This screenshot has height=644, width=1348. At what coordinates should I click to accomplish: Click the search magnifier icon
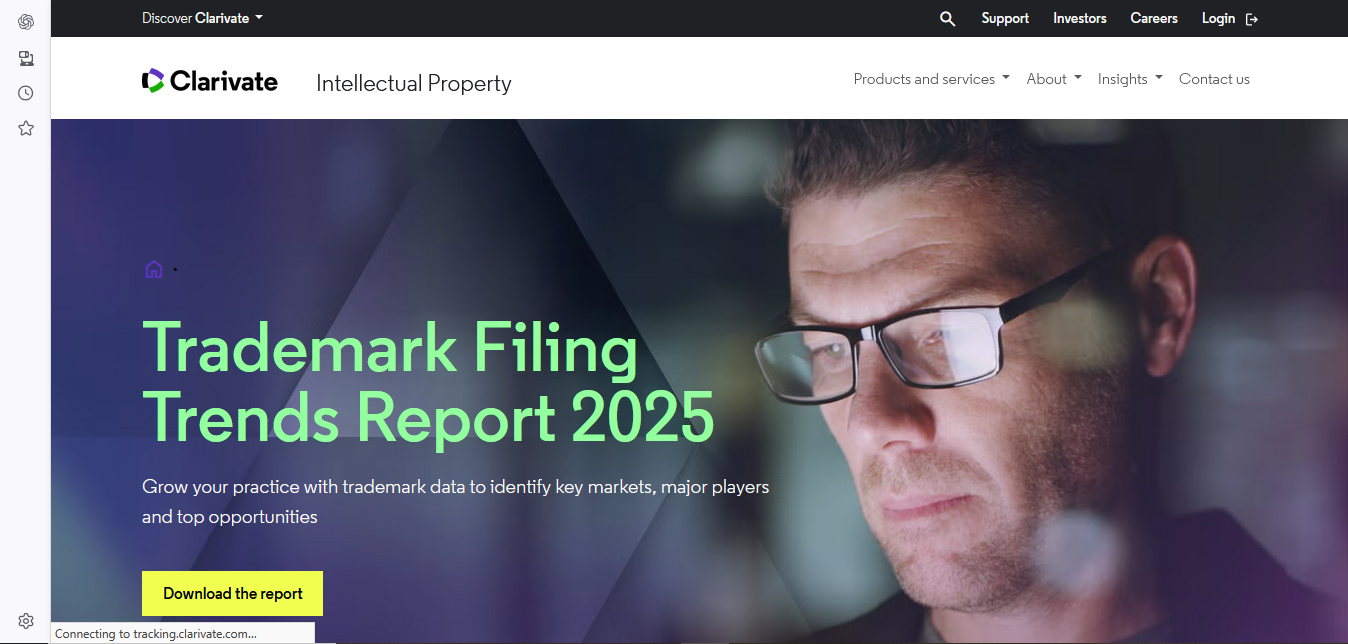coord(948,19)
